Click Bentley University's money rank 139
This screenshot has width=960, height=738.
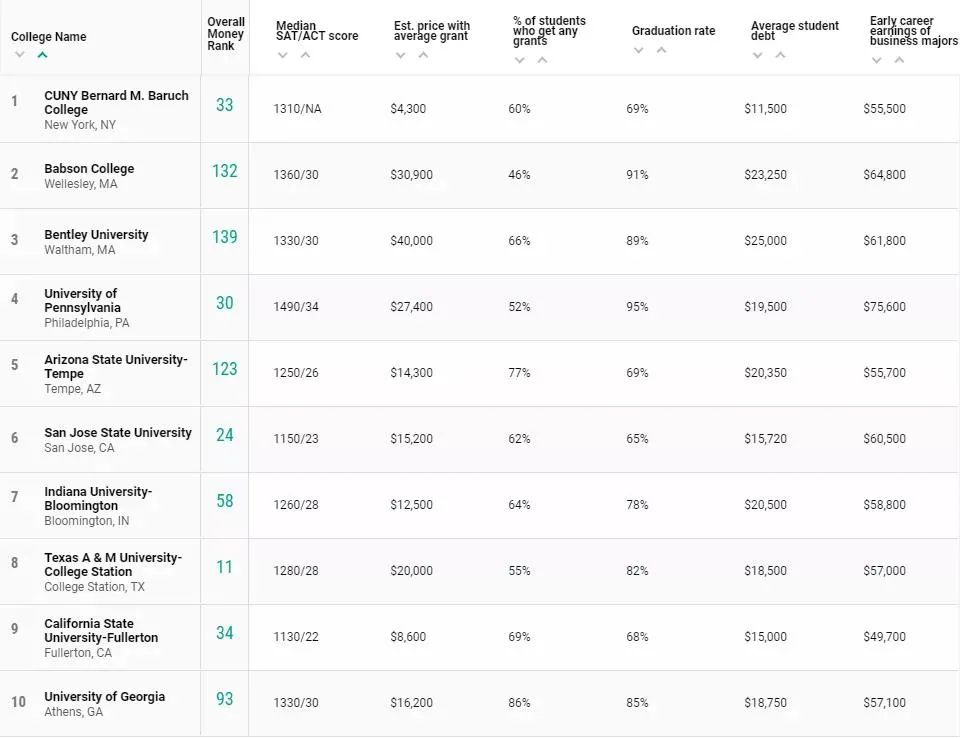[225, 237]
